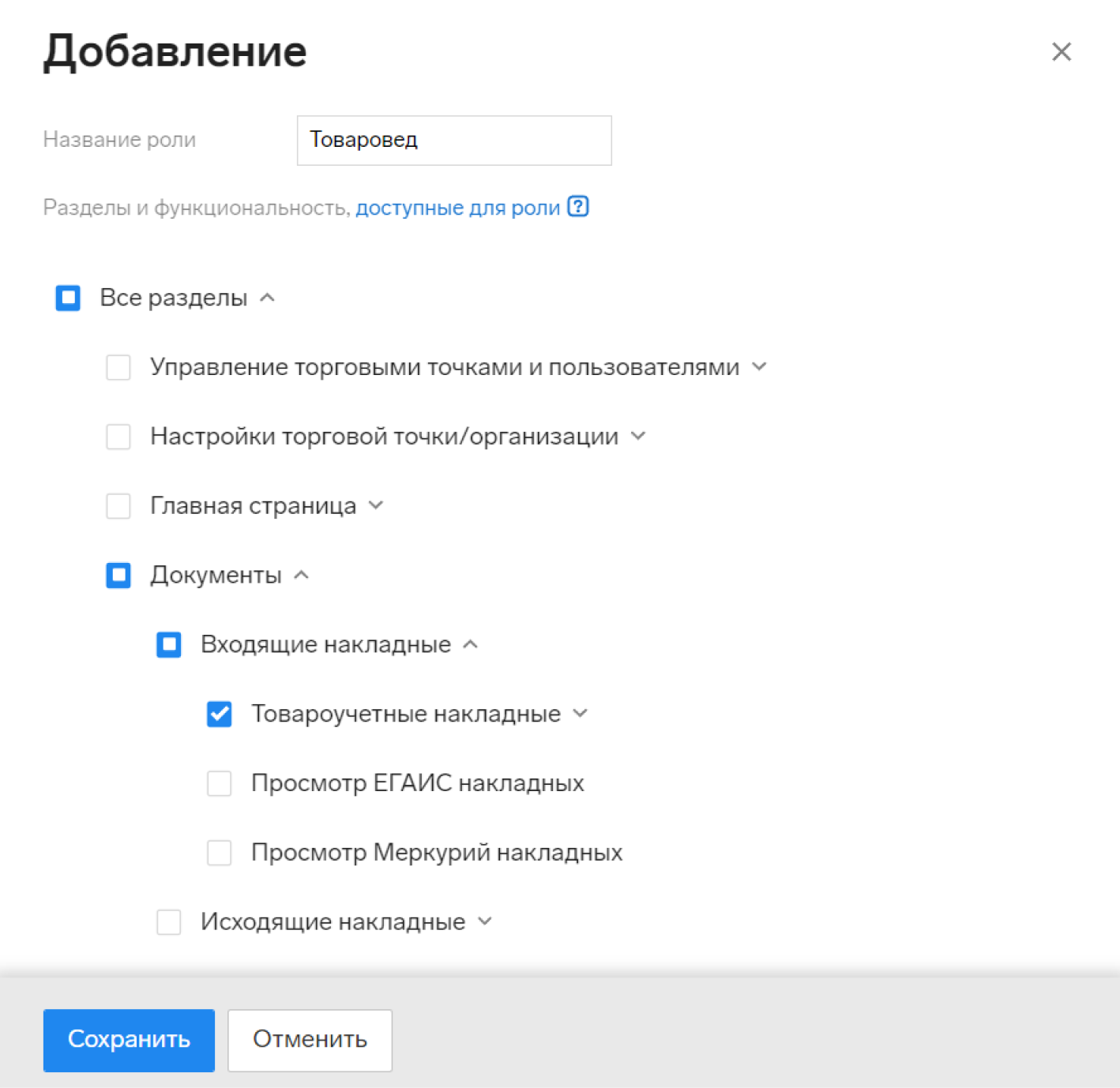Collapse Входящие накладные chevron
This screenshot has height=1088, width=1120.
(471, 644)
